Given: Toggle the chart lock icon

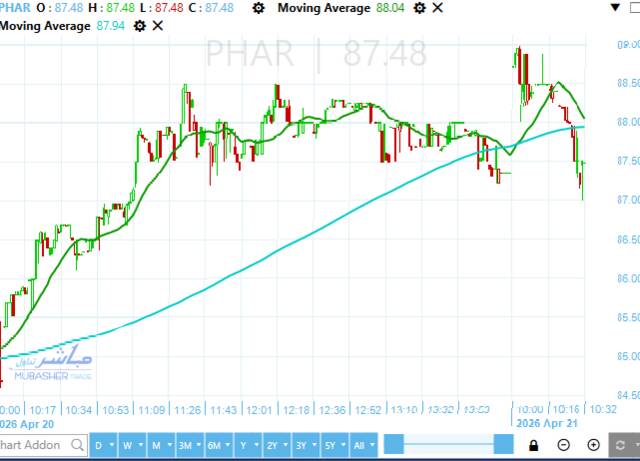Looking at the screenshot, I should pos(533,445).
